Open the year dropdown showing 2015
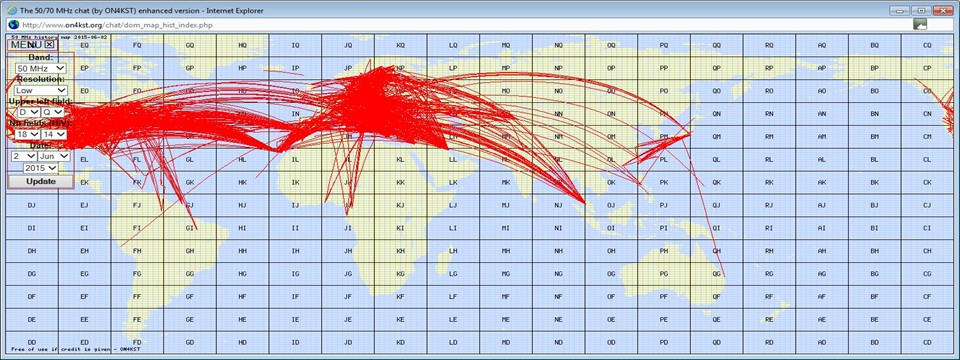960x360 pixels. 40,168
